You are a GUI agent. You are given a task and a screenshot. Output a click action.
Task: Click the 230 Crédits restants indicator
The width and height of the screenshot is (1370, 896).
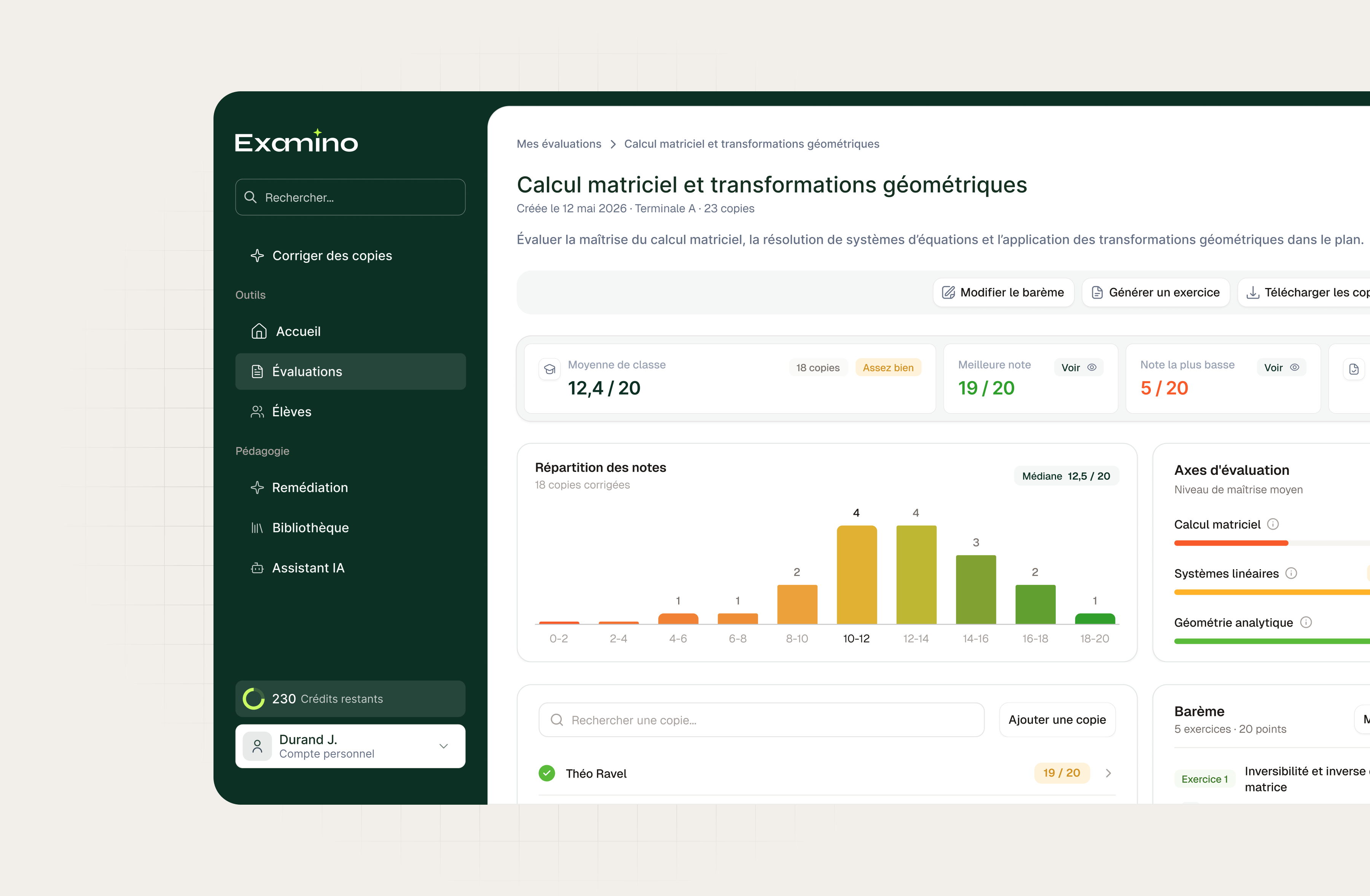(350, 699)
